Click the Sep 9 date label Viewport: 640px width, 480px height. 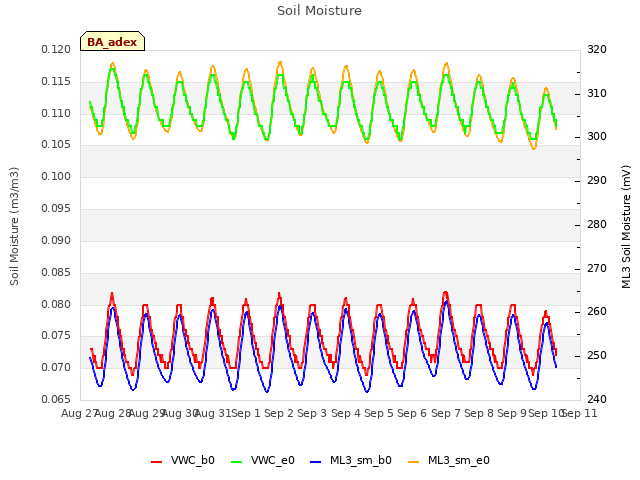point(512,413)
